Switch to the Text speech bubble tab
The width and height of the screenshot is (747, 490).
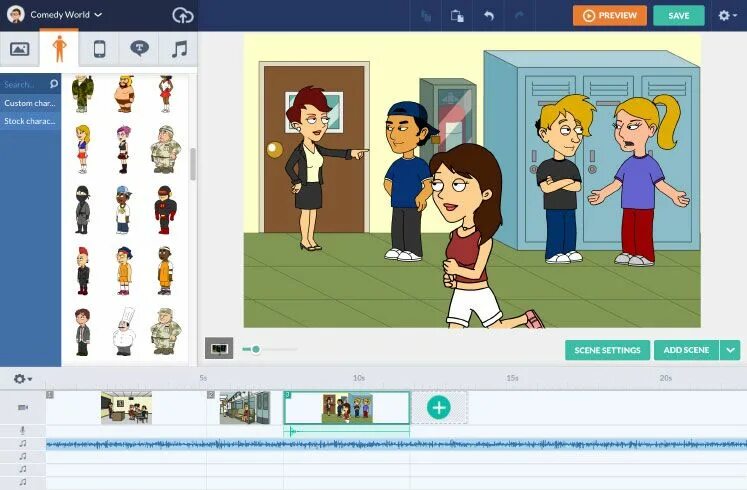click(x=139, y=49)
